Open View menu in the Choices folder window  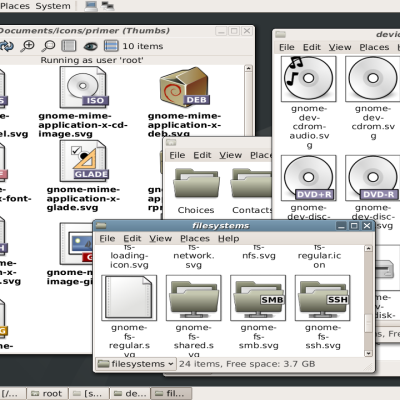230,155
